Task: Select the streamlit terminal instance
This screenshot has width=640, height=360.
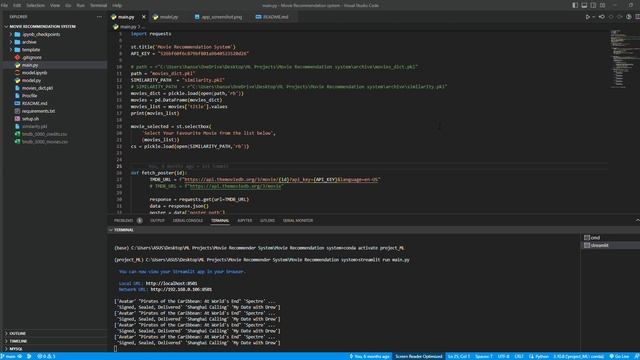Action: [x=610, y=245]
